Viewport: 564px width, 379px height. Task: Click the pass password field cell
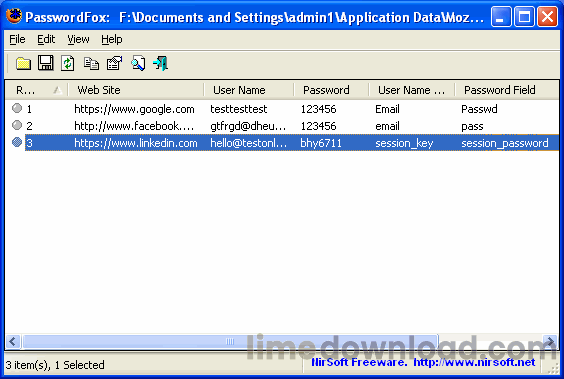(x=472, y=126)
